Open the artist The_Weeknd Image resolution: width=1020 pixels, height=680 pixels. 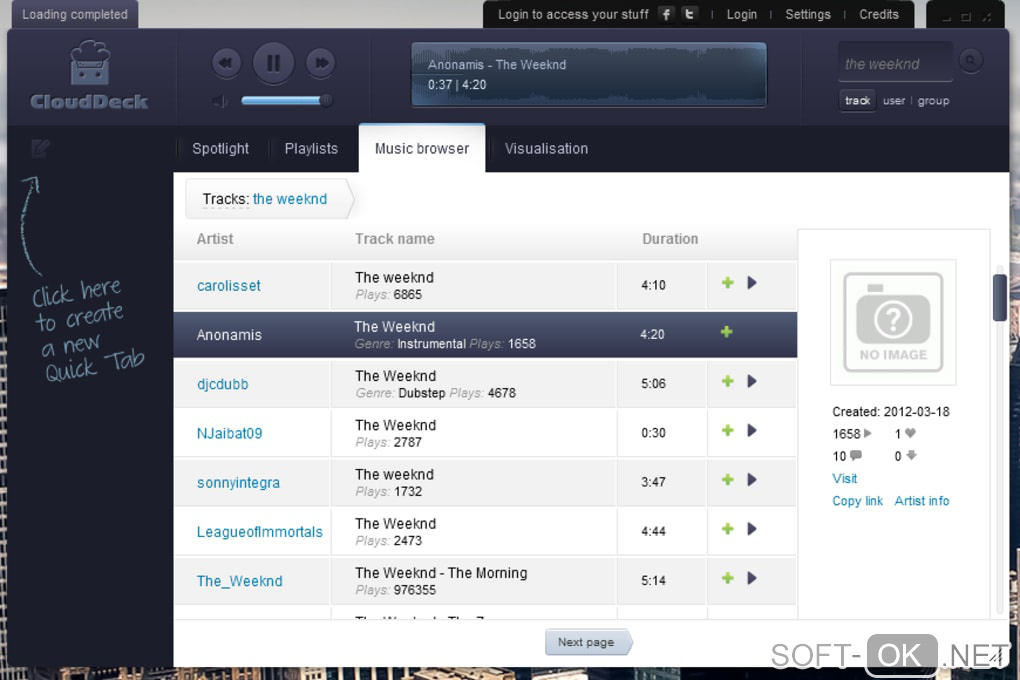click(x=239, y=581)
